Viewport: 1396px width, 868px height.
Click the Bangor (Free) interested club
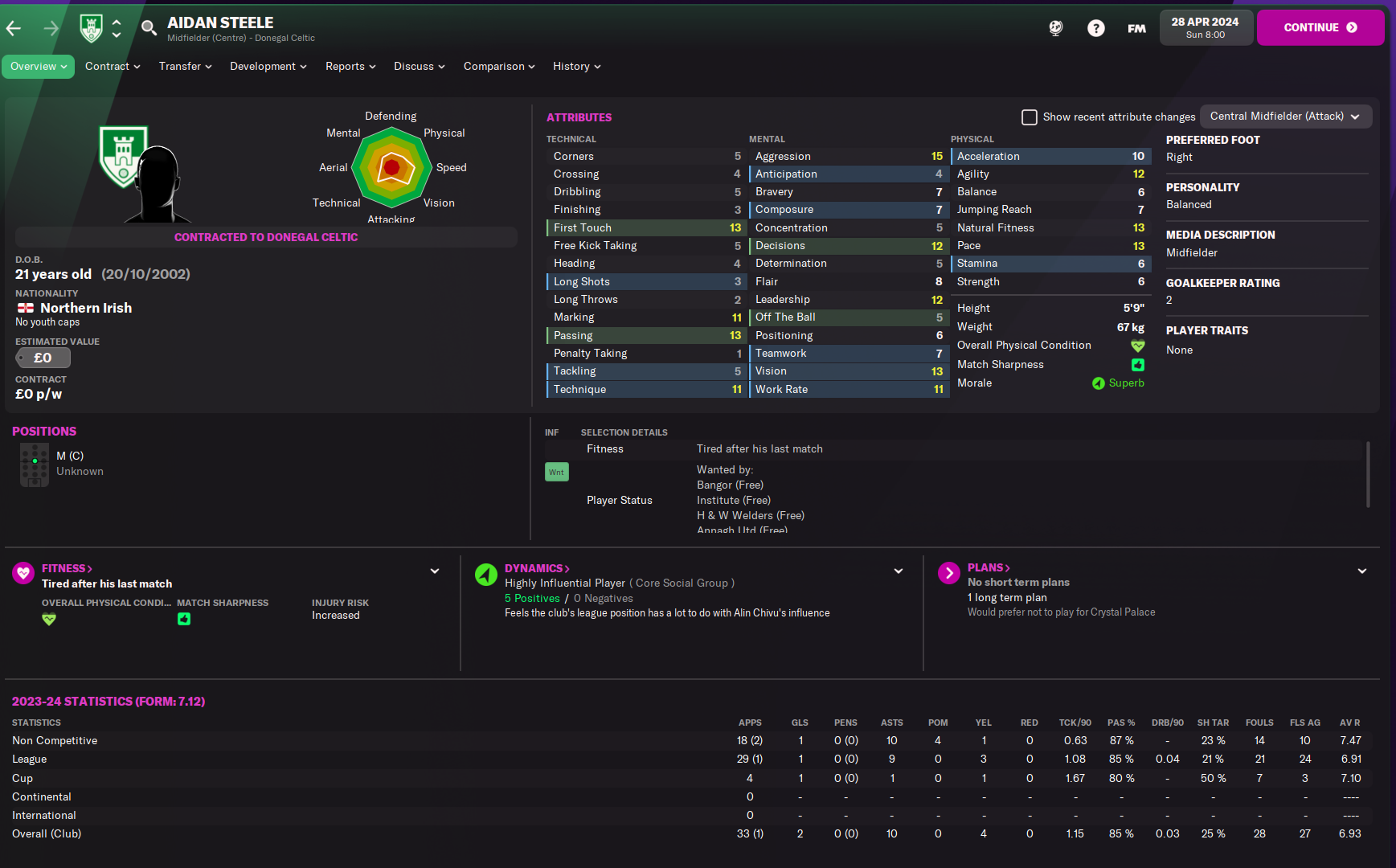730,485
